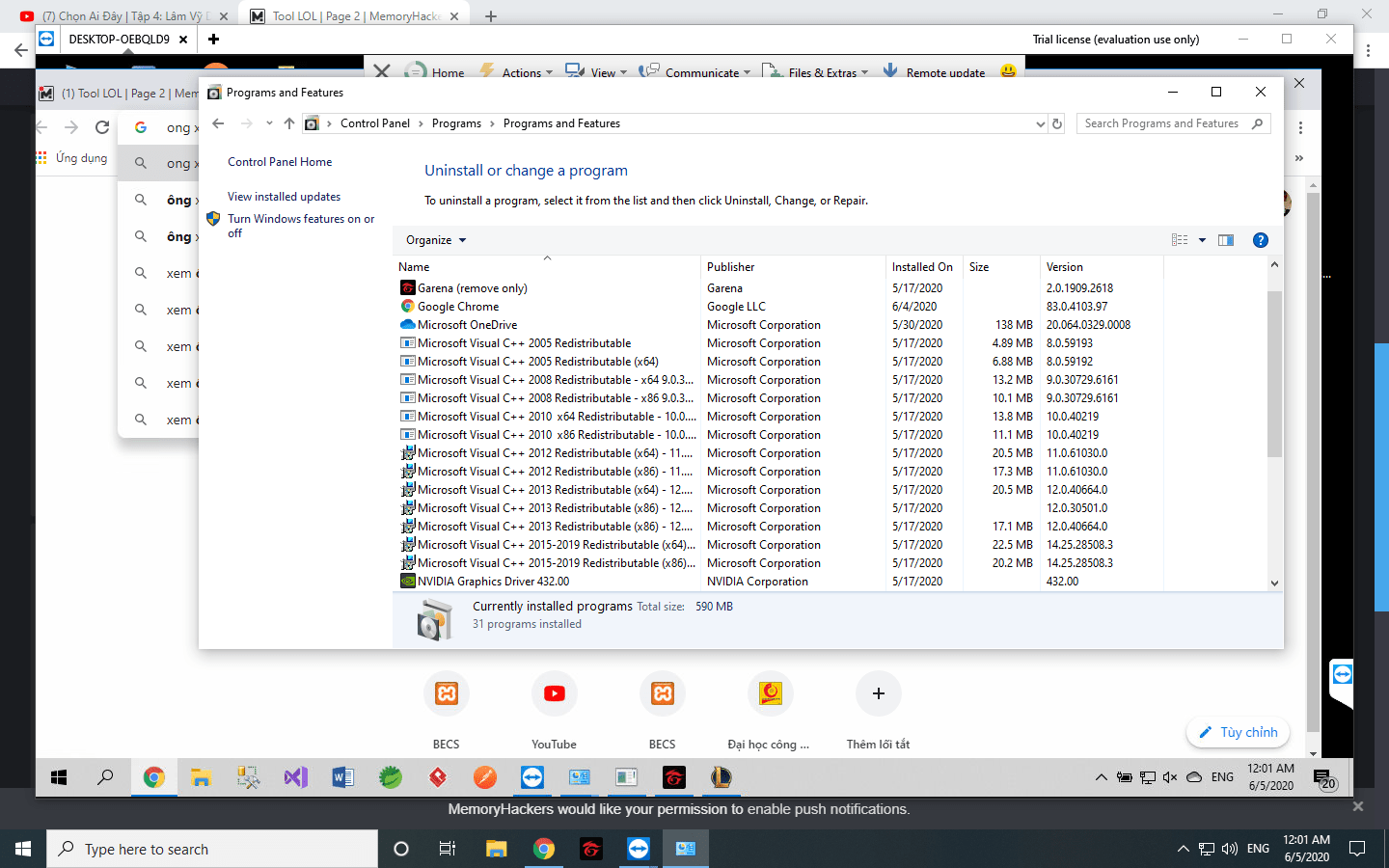Show hidden icons in the remote system tray

click(x=1101, y=777)
